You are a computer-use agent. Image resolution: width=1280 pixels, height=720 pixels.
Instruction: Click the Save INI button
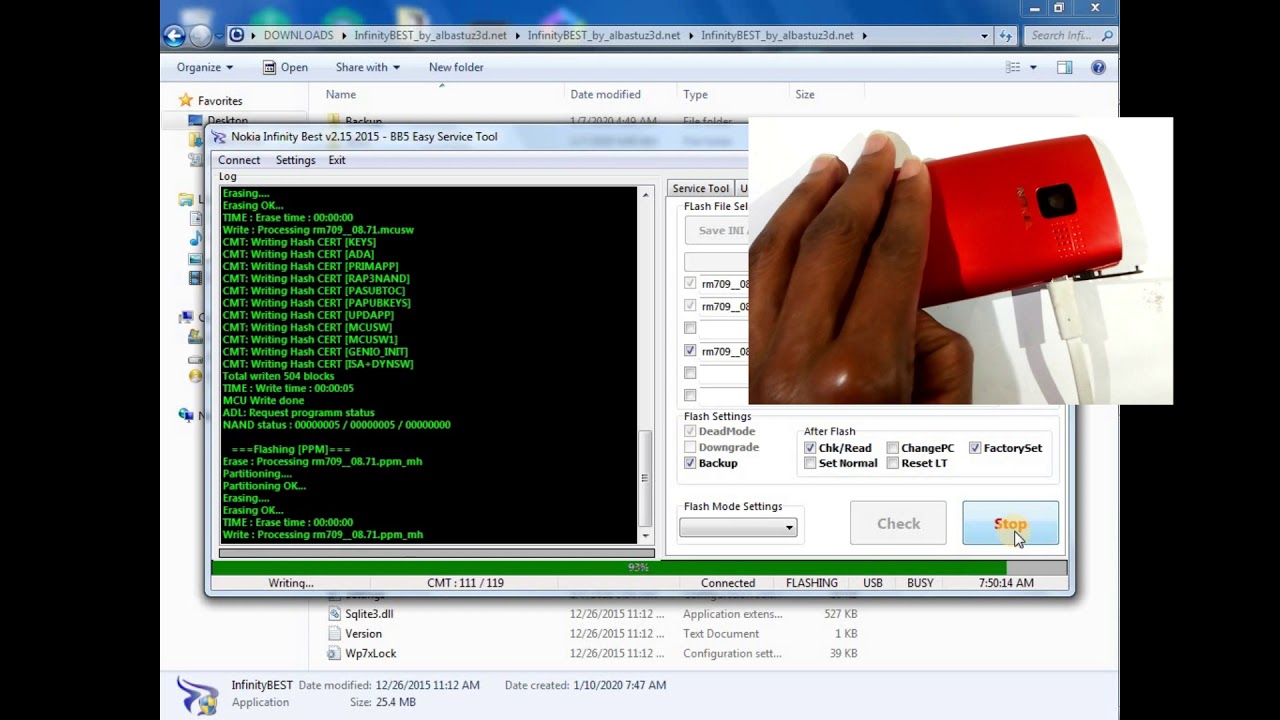point(717,230)
